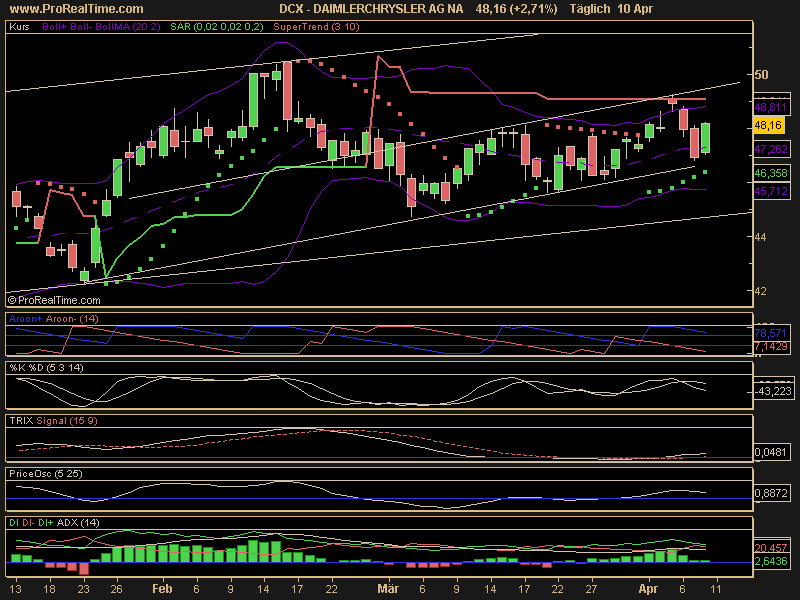
Task: Select the Kurs price panel label
Action: click(x=19, y=27)
